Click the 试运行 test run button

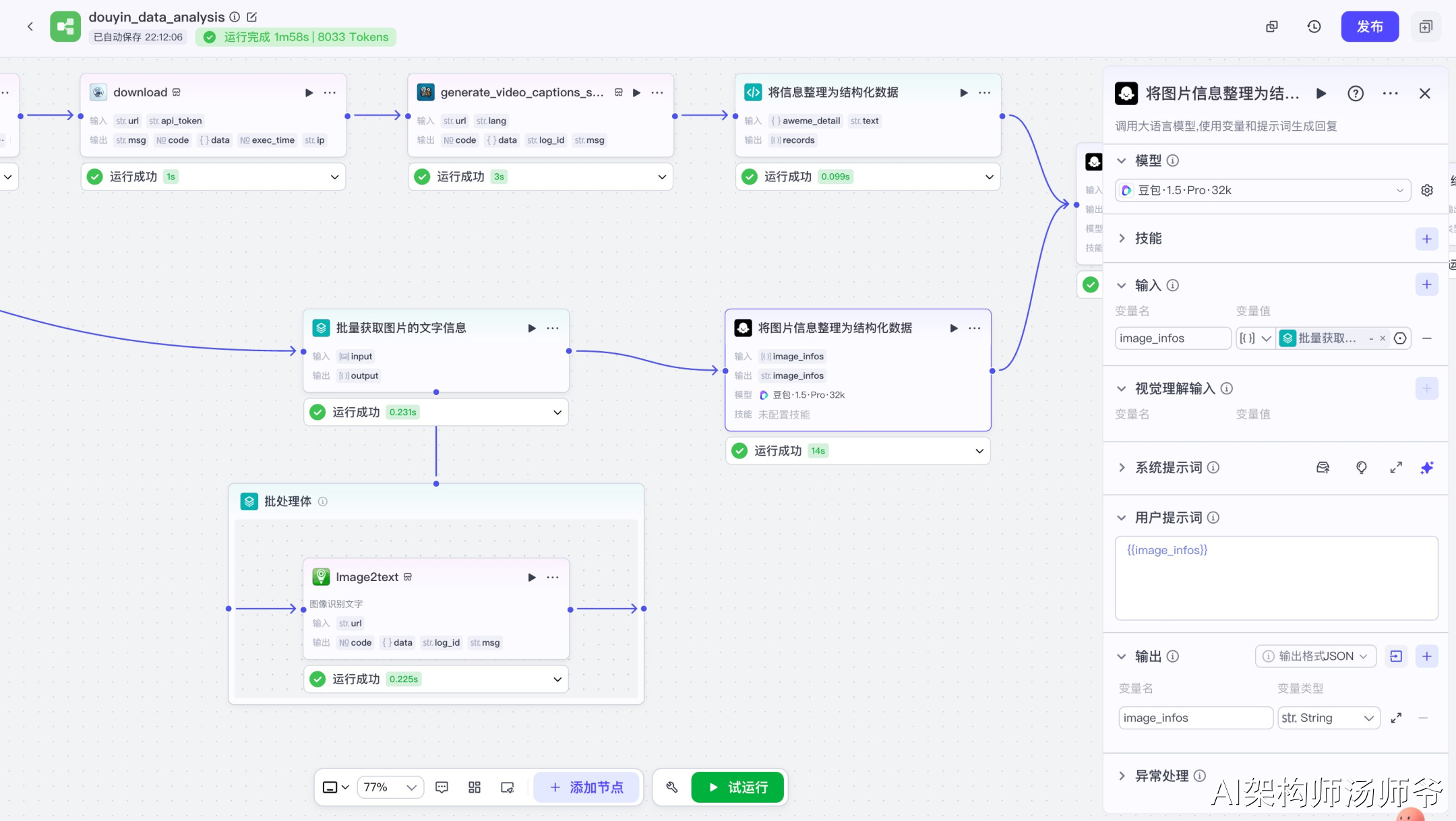click(x=738, y=787)
